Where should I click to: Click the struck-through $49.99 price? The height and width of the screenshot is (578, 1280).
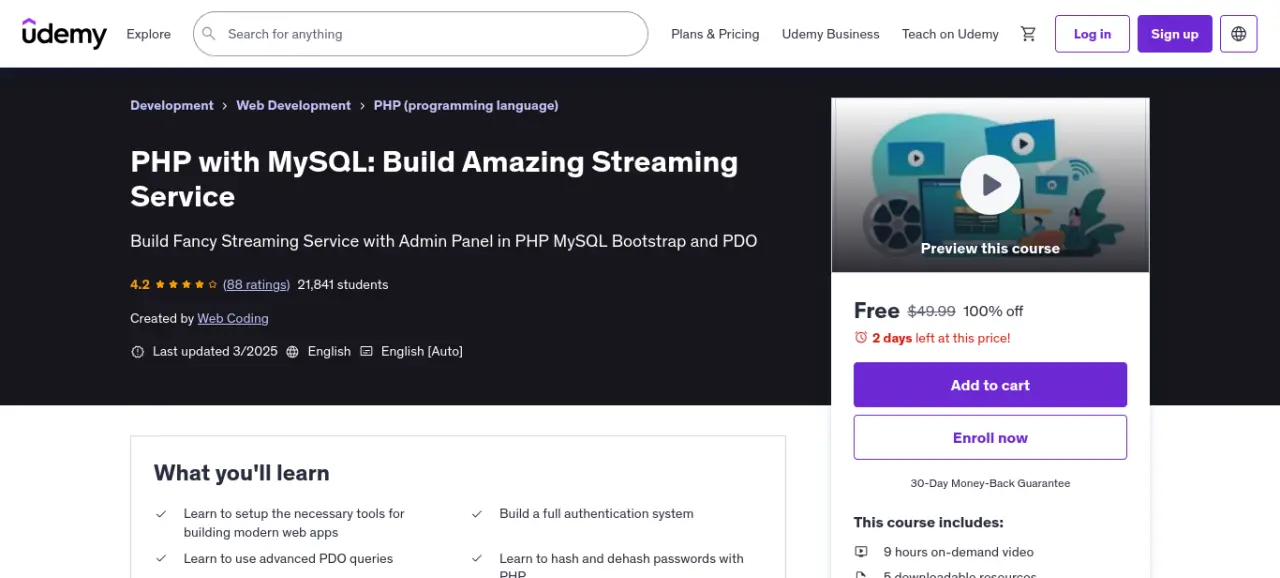931,312
